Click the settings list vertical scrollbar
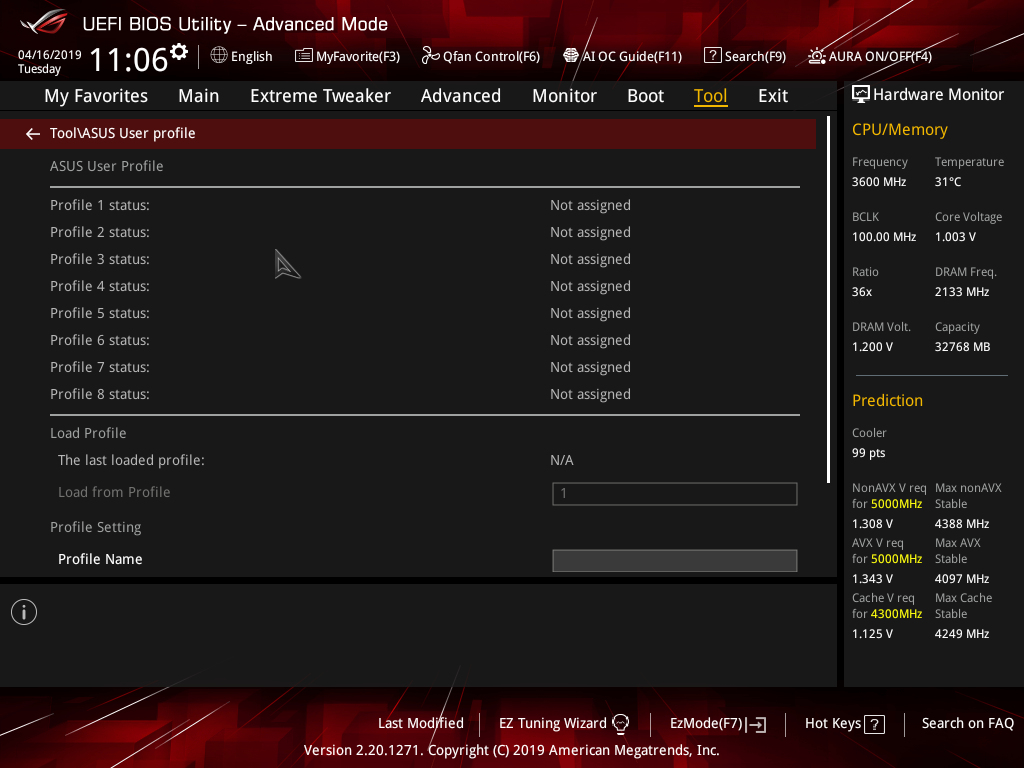Screen dimensions: 1024x768 [828, 300]
